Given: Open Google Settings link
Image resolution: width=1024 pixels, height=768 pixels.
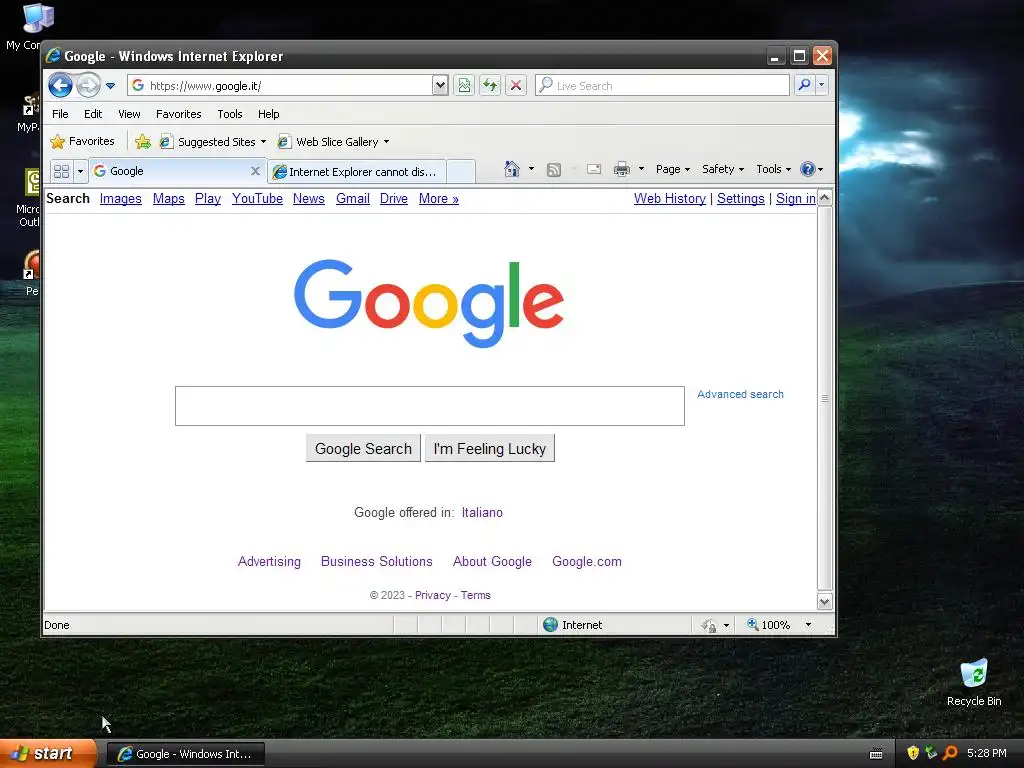Looking at the screenshot, I should [741, 199].
